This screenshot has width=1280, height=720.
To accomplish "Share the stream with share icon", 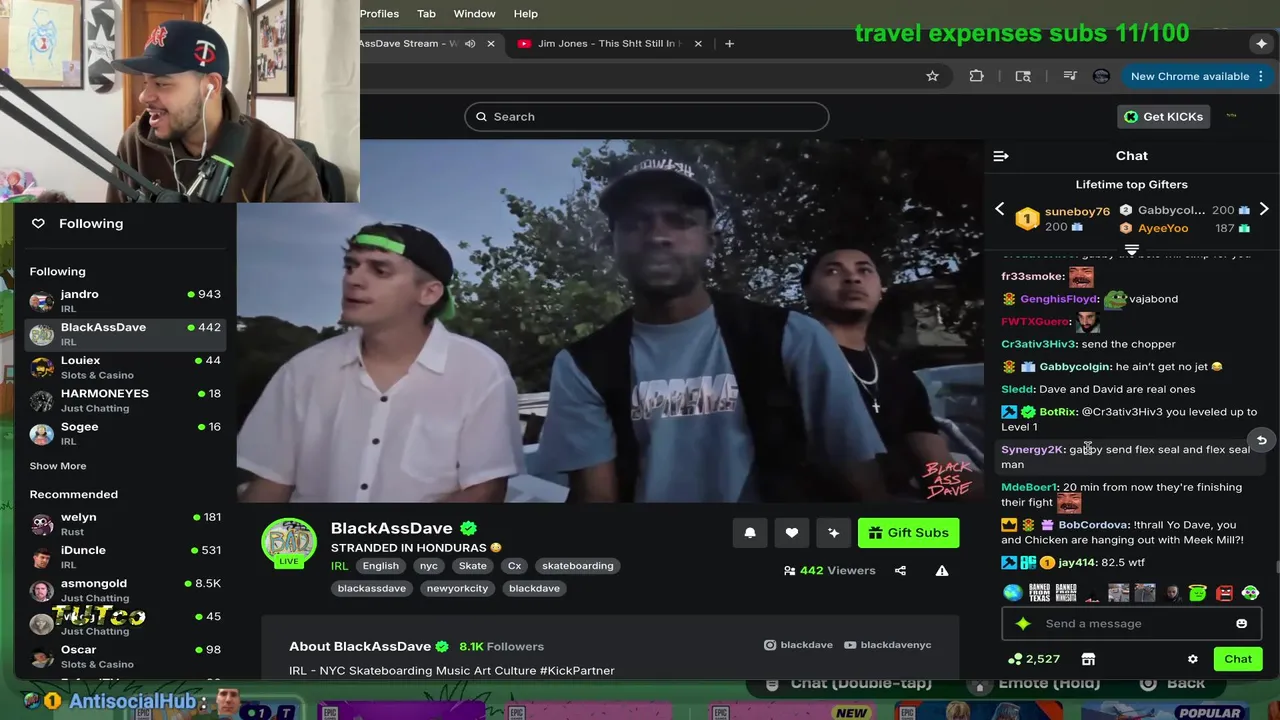I will click(x=900, y=571).
